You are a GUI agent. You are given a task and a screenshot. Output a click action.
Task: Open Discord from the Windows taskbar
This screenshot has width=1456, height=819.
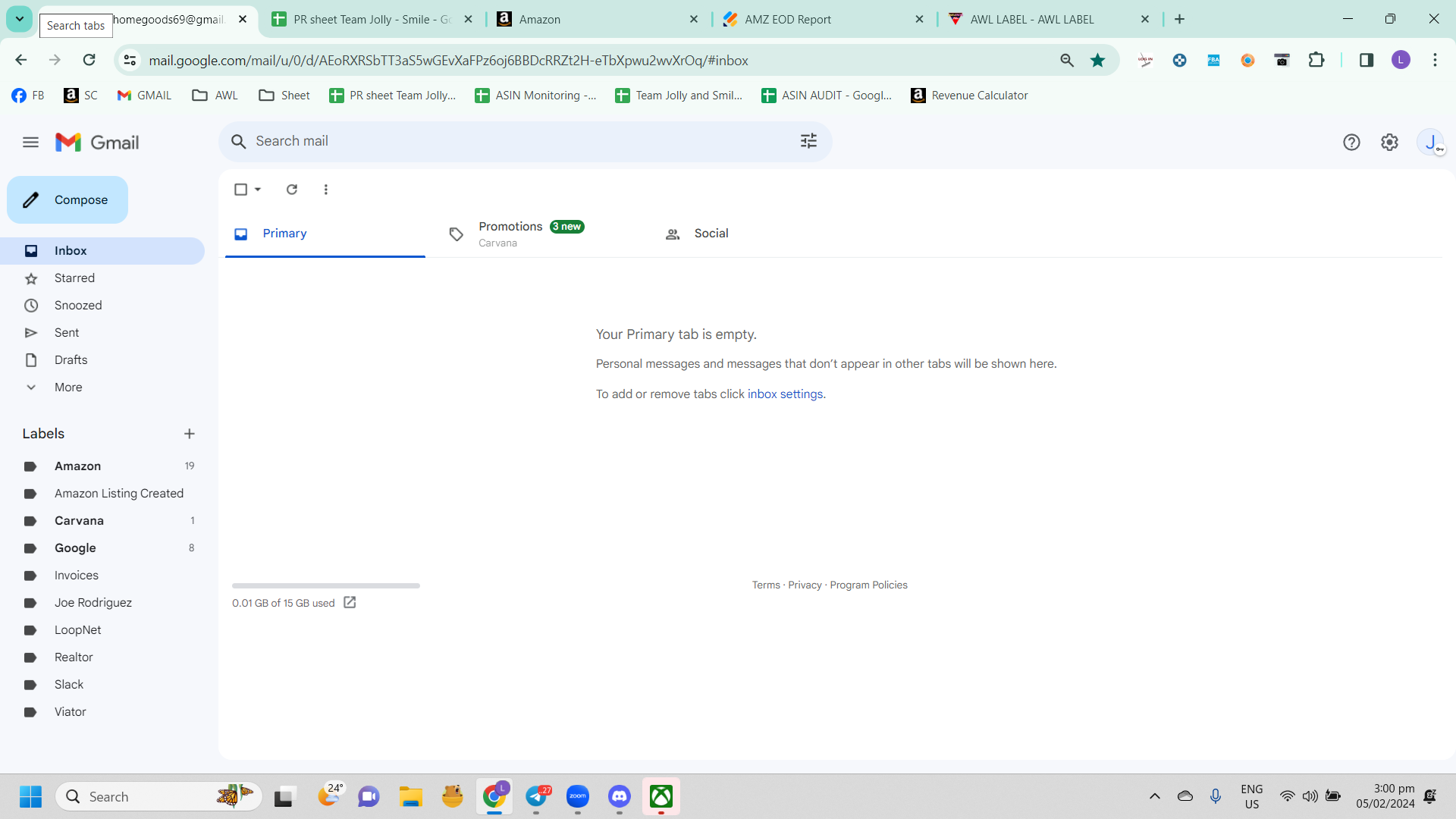click(x=620, y=797)
